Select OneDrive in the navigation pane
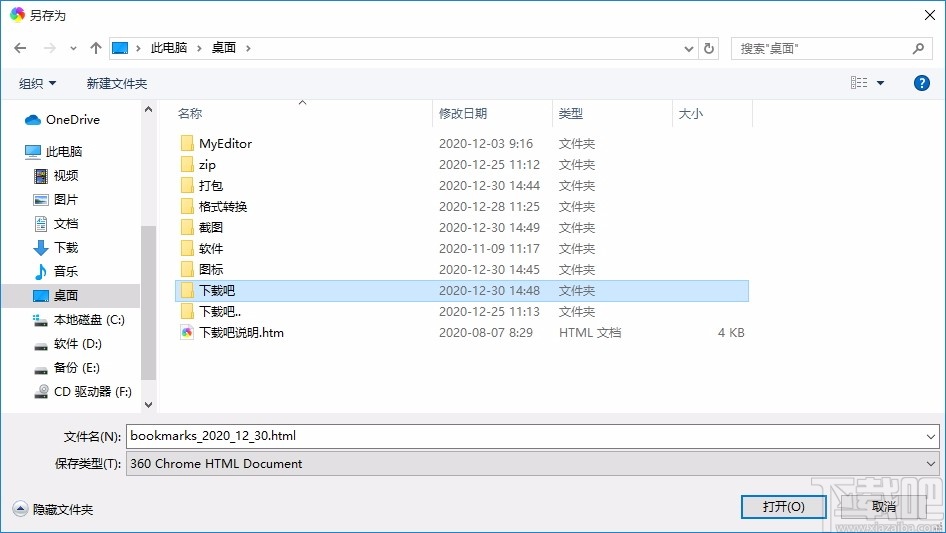This screenshot has width=946, height=533. [62, 120]
